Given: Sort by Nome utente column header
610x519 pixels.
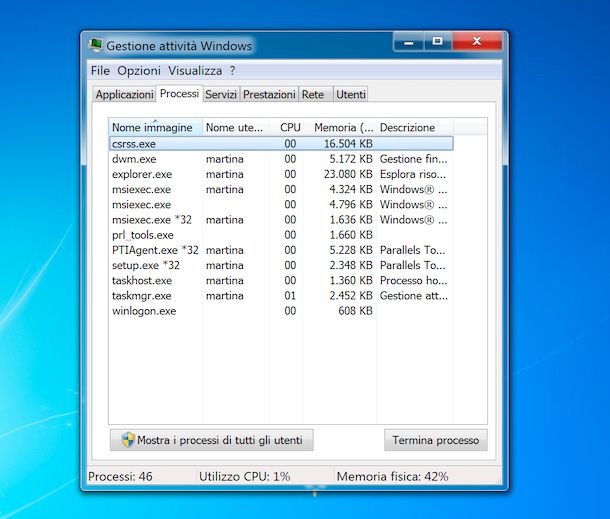Looking at the screenshot, I should coord(236,127).
